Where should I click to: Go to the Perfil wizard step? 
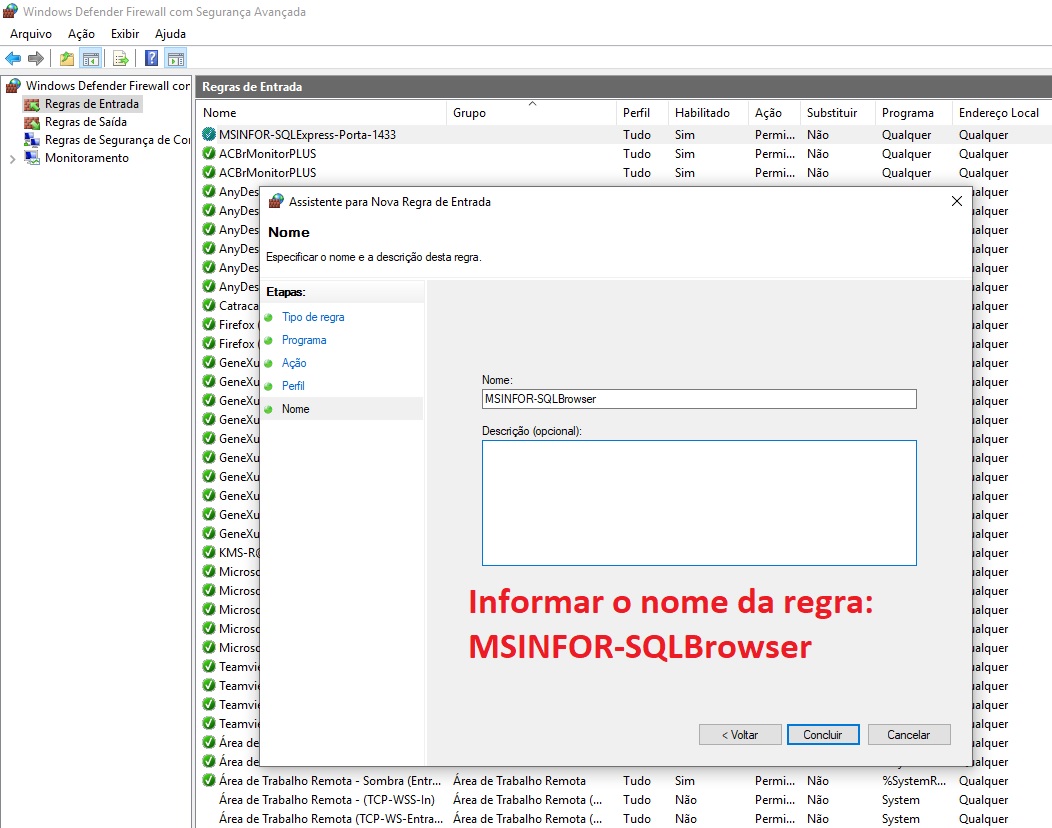[x=293, y=385]
